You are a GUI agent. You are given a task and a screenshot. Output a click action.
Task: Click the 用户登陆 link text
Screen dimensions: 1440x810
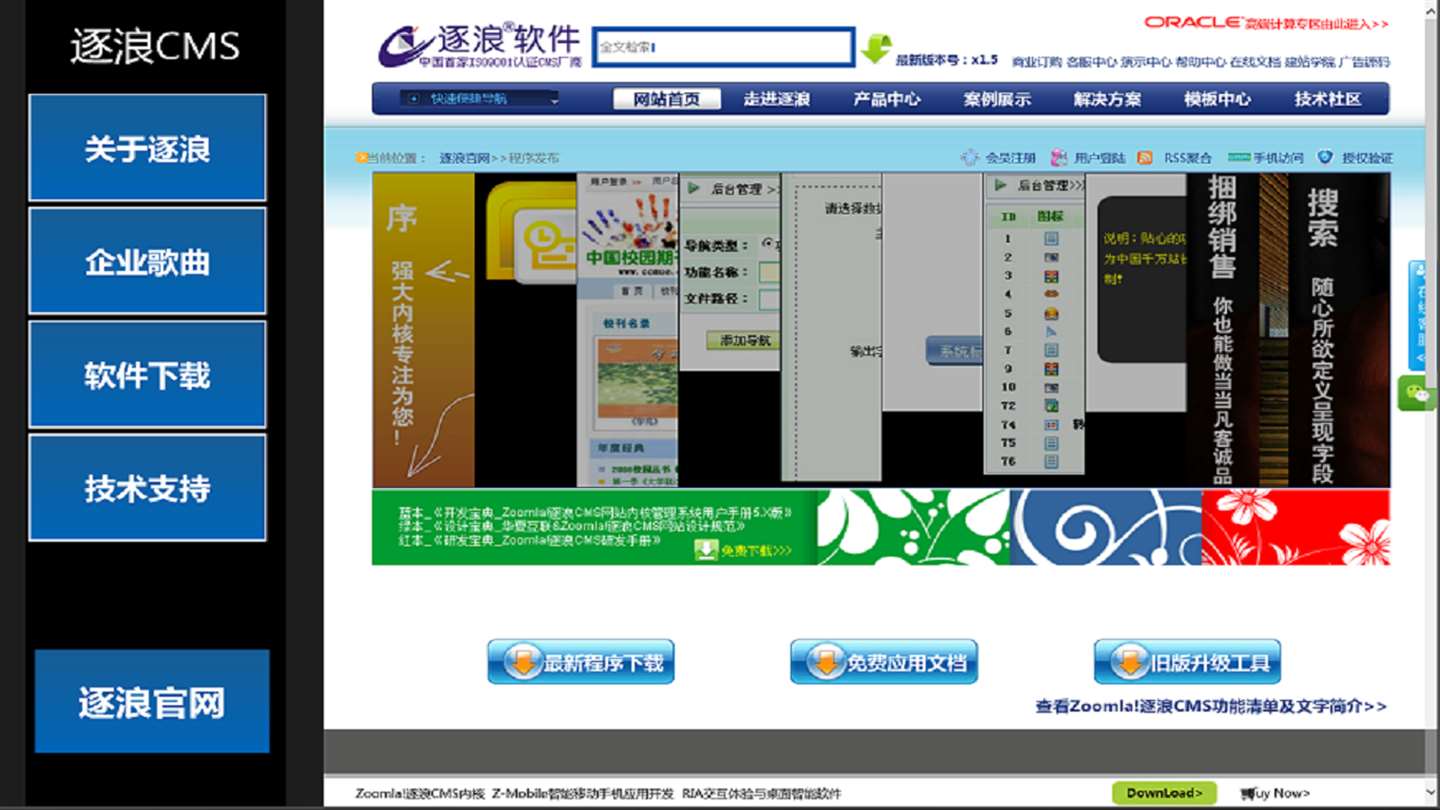pyautogui.click(x=1100, y=158)
